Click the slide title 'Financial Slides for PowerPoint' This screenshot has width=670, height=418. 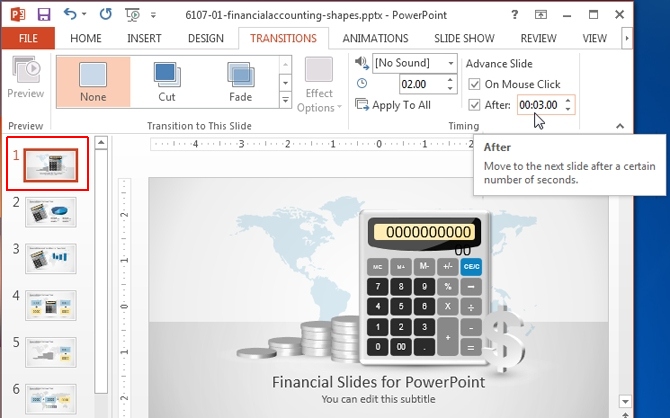click(x=378, y=382)
